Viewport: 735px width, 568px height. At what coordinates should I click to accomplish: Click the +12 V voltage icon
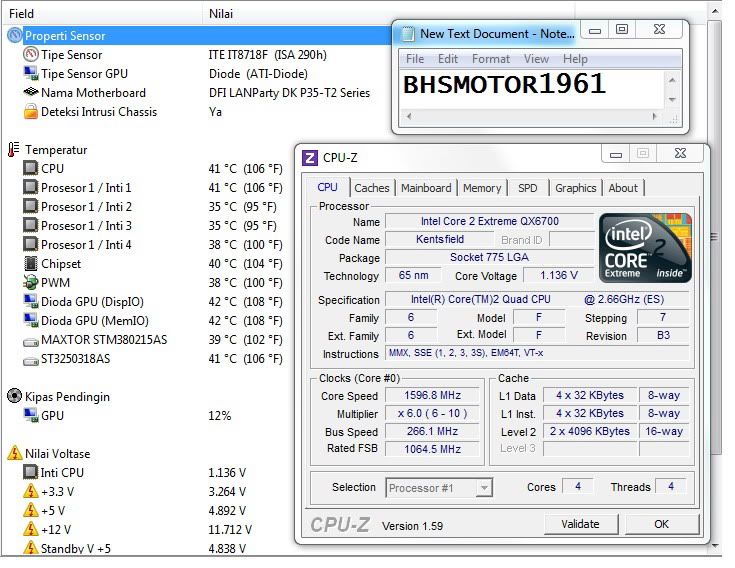click(x=30, y=529)
